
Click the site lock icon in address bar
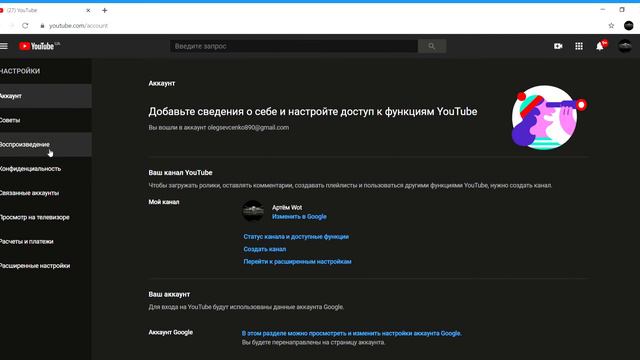42,26
